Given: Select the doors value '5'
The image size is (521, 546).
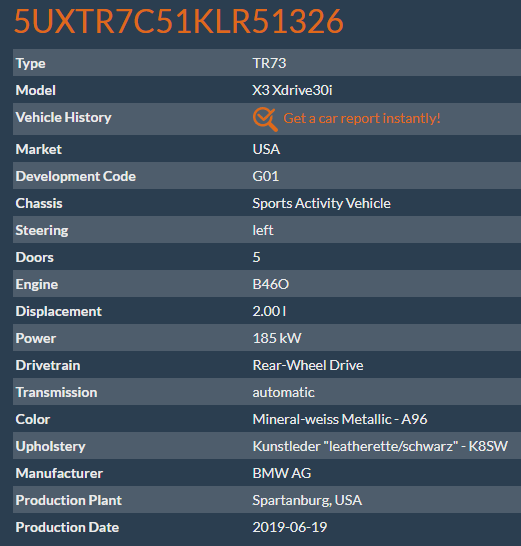Looking at the screenshot, I should pyautogui.click(x=256, y=257).
